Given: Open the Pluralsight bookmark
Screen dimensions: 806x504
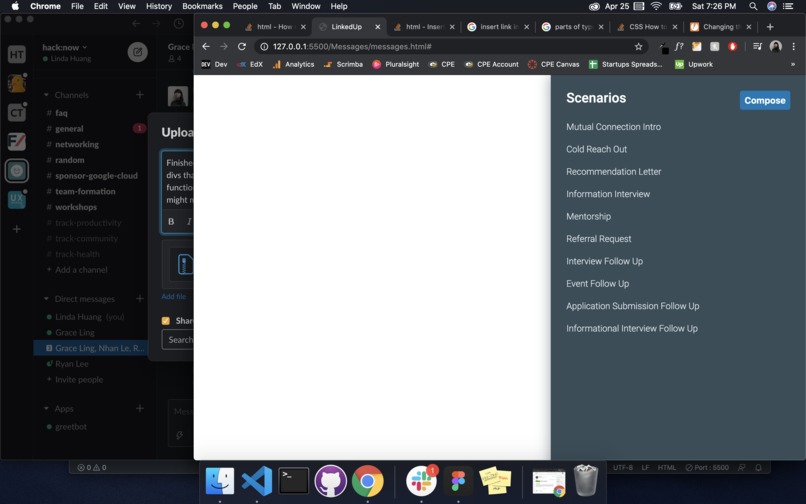Looking at the screenshot, I should (x=395, y=64).
